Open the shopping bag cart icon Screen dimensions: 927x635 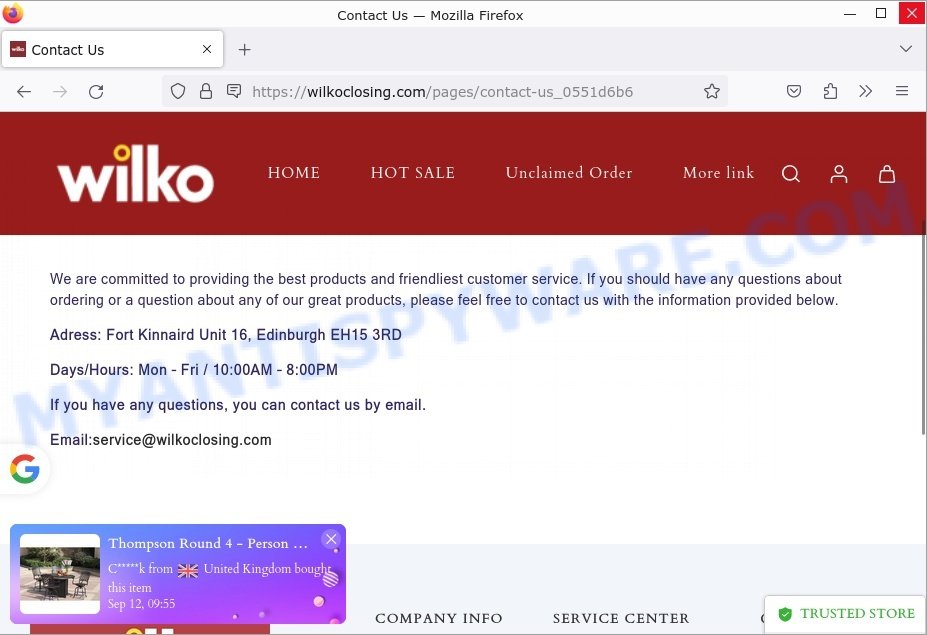[x=887, y=174]
